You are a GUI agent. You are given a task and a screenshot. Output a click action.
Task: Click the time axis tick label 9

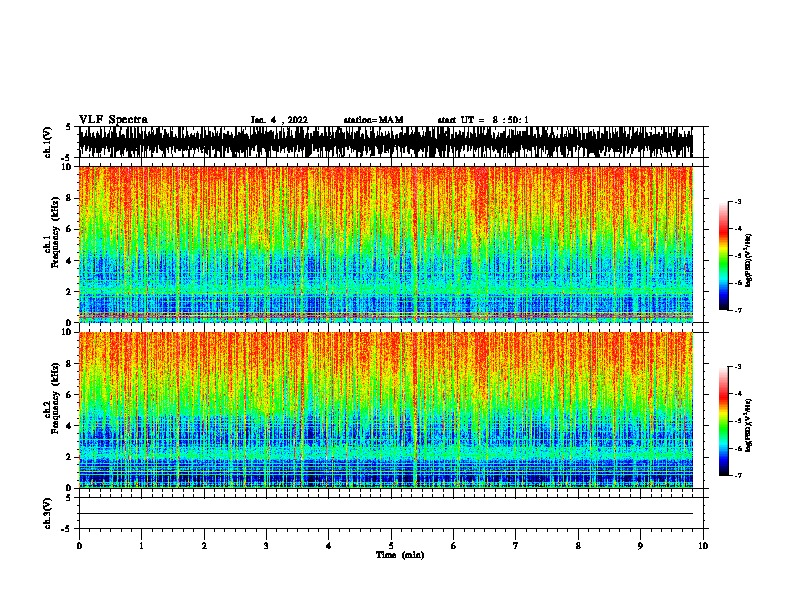click(x=640, y=546)
